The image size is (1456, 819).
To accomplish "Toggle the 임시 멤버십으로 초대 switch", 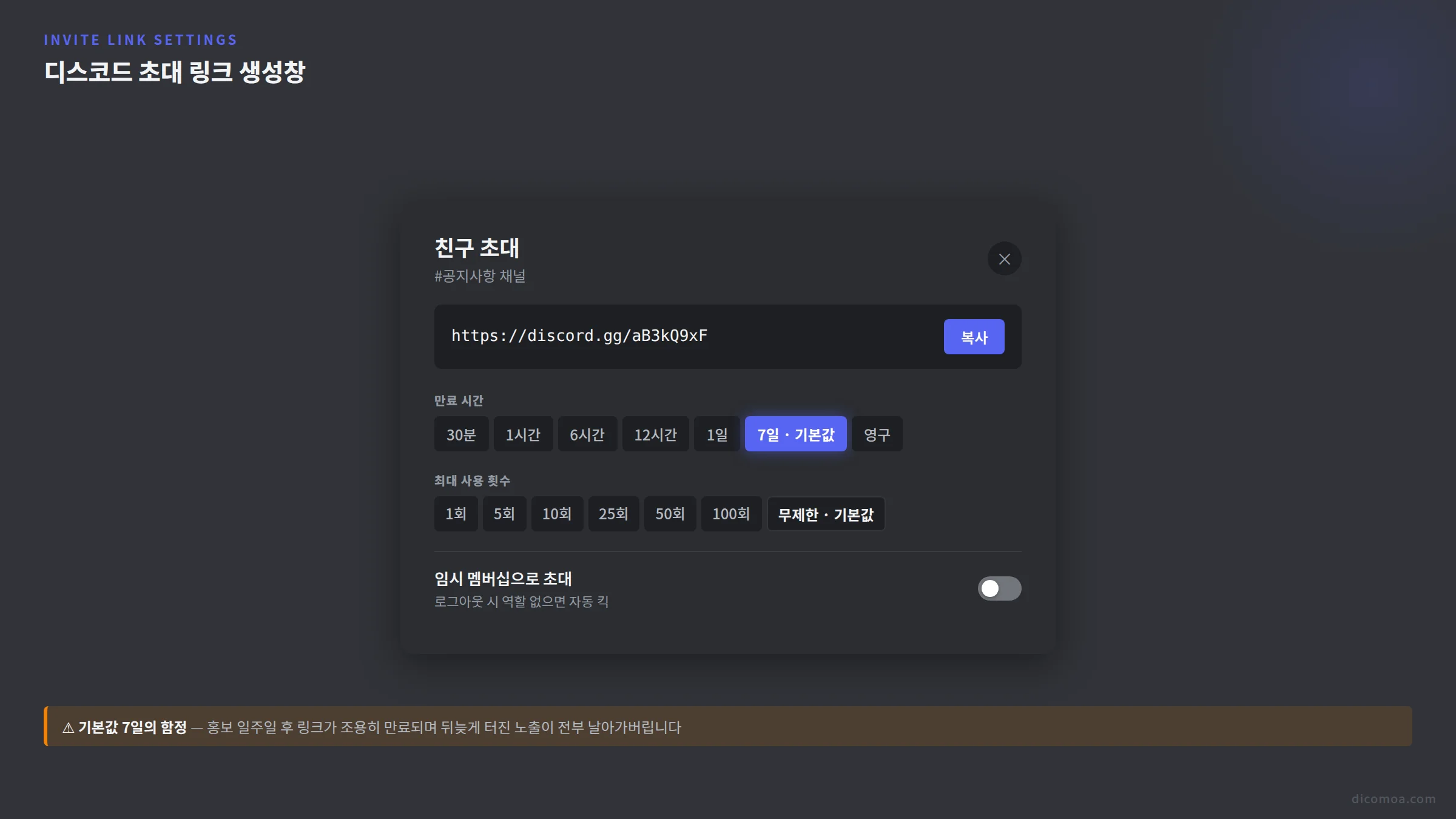I will (x=999, y=588).
